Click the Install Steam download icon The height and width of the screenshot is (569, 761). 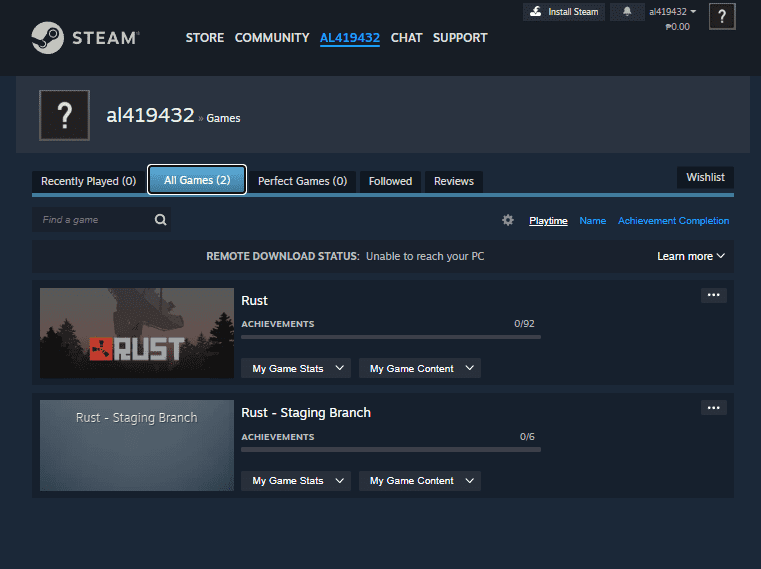[535, 11]
